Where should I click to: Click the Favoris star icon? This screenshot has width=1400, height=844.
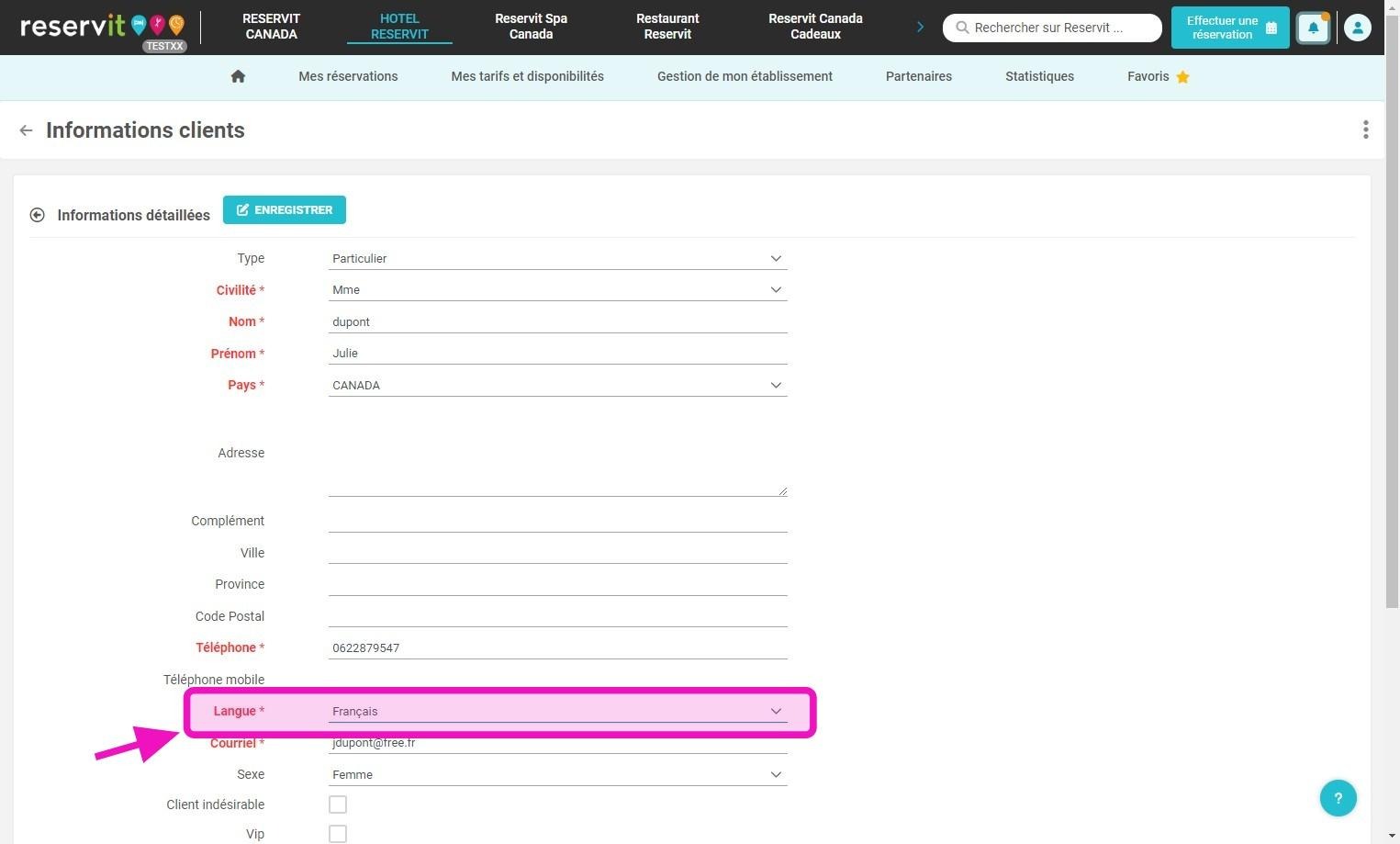click(x=1182, y=77)
